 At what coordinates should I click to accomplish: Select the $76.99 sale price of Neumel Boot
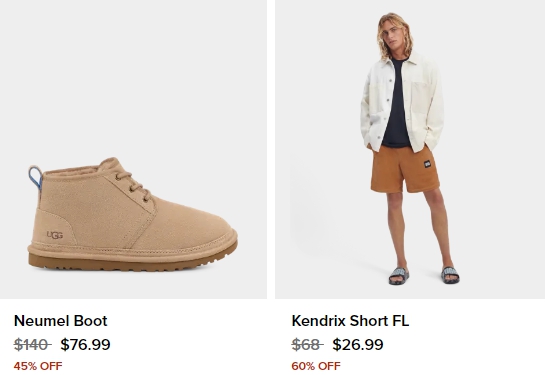click(x=85, y=345)
